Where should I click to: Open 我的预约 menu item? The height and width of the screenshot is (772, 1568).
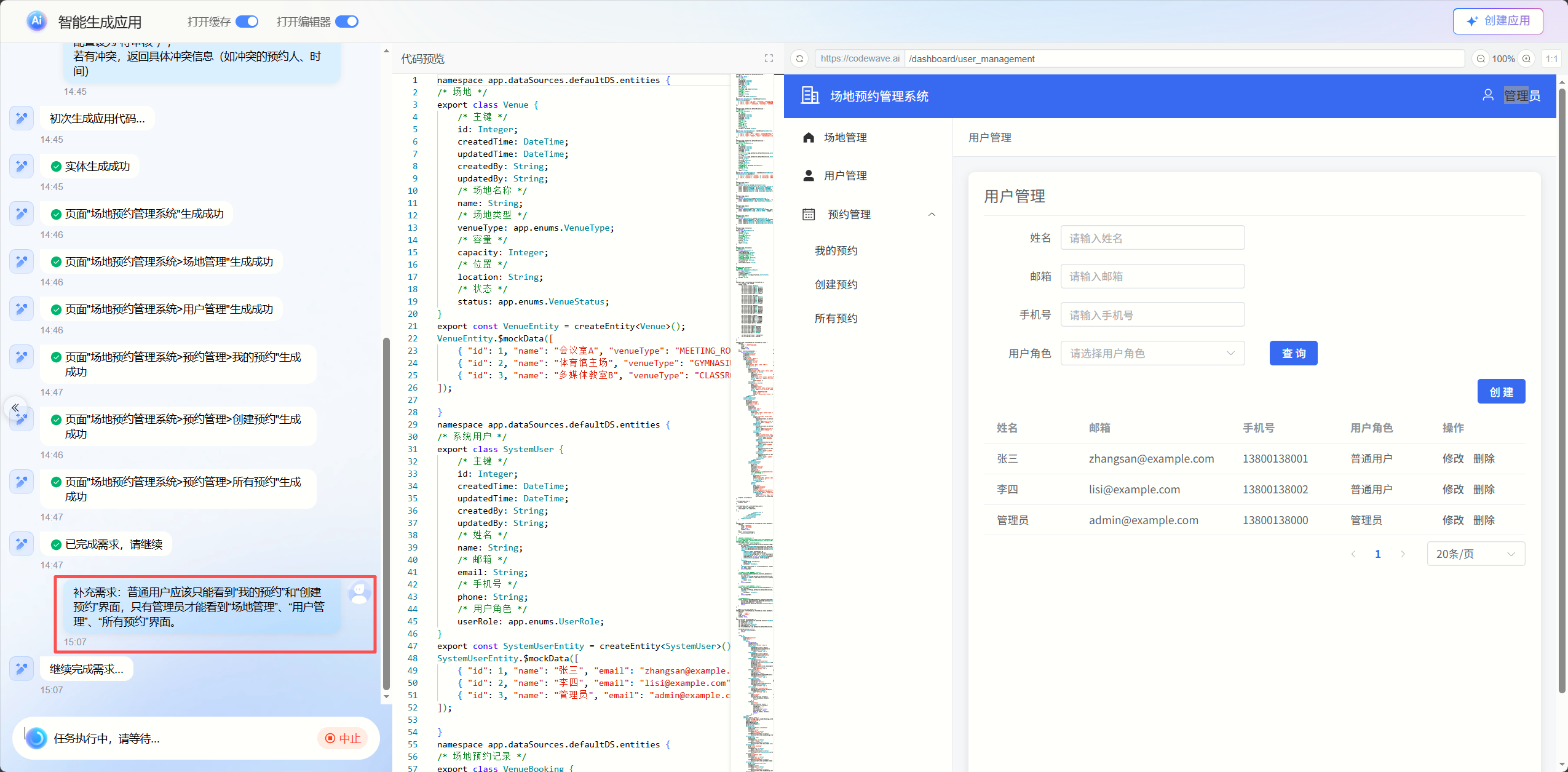tap(836, 251)
